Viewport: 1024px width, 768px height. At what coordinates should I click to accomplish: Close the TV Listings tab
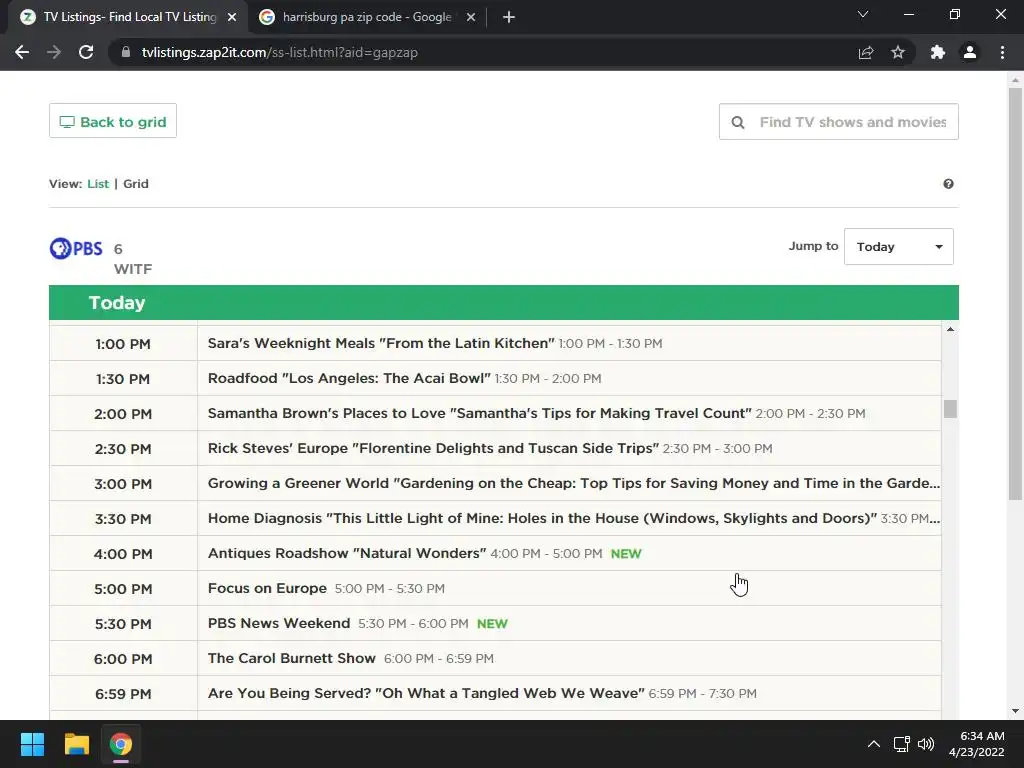[x=232, y=17]
